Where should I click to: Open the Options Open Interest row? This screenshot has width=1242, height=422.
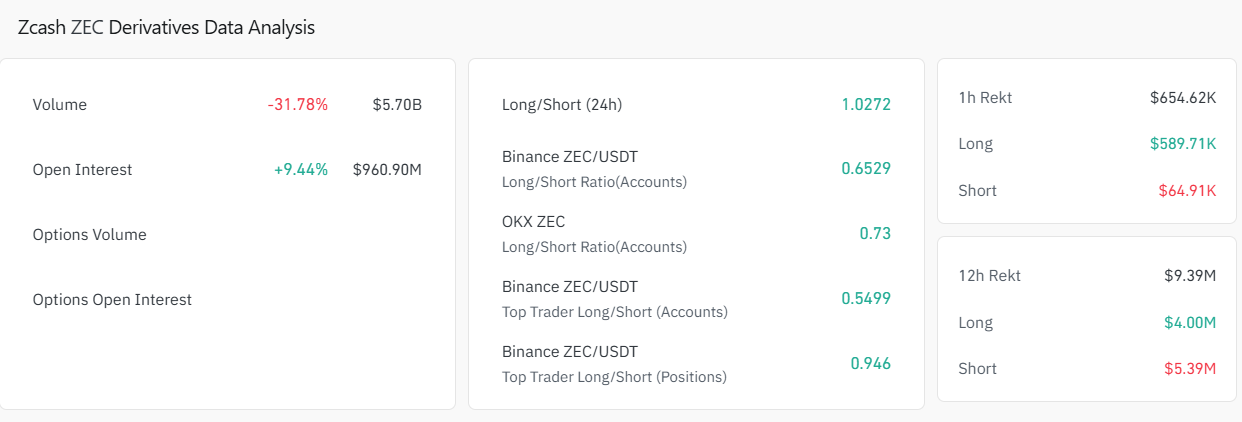point(112,299)
